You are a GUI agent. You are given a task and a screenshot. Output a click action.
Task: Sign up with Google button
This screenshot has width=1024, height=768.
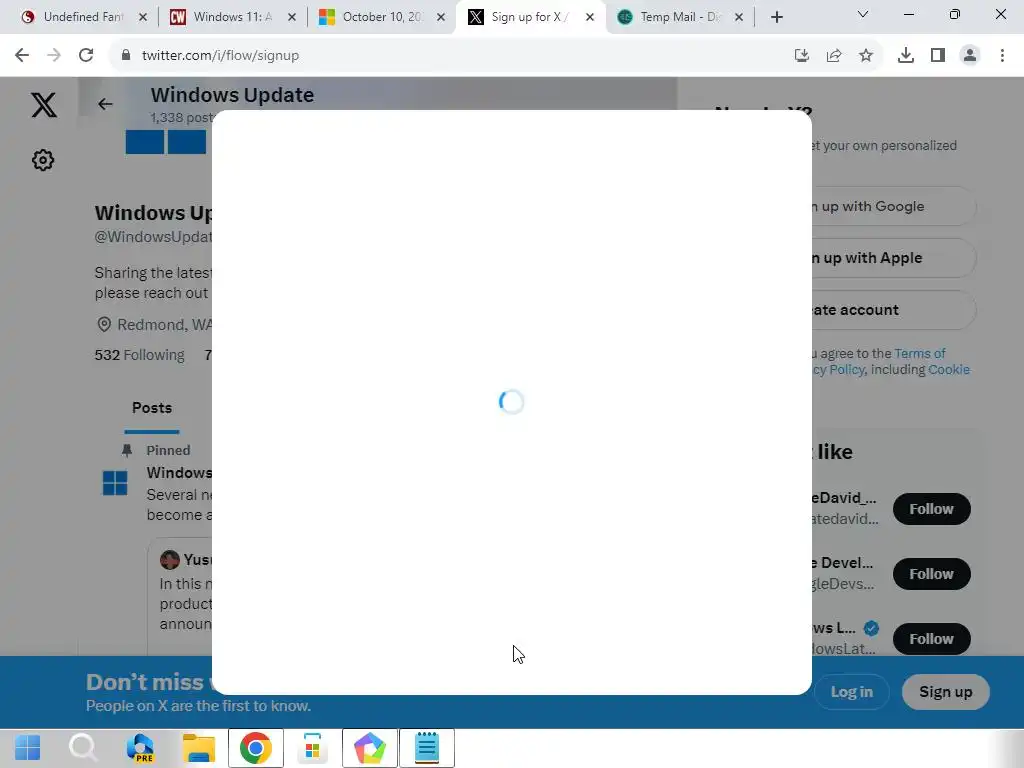[893, 206]
